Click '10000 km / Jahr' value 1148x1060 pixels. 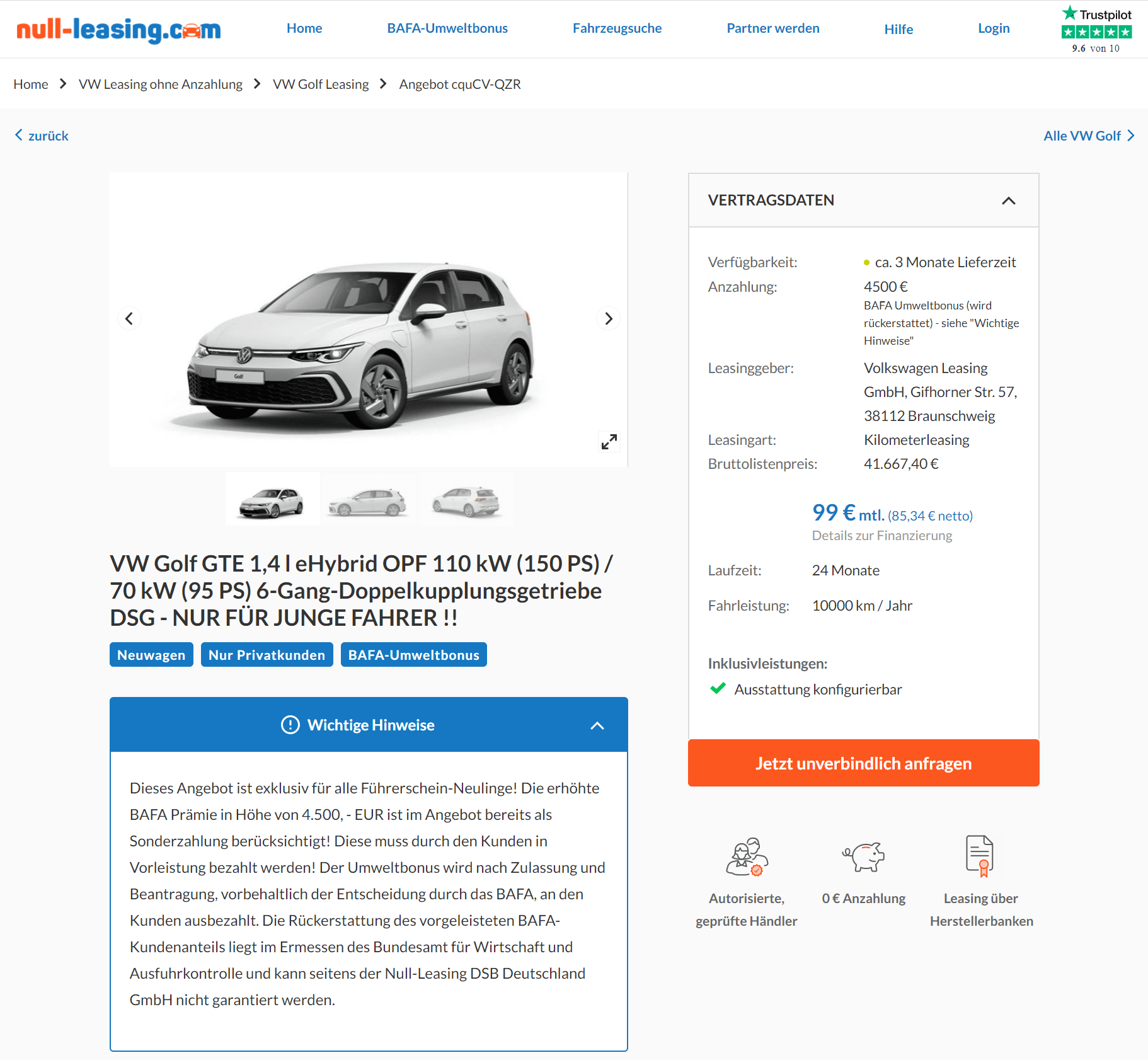[x=862, y=606]
